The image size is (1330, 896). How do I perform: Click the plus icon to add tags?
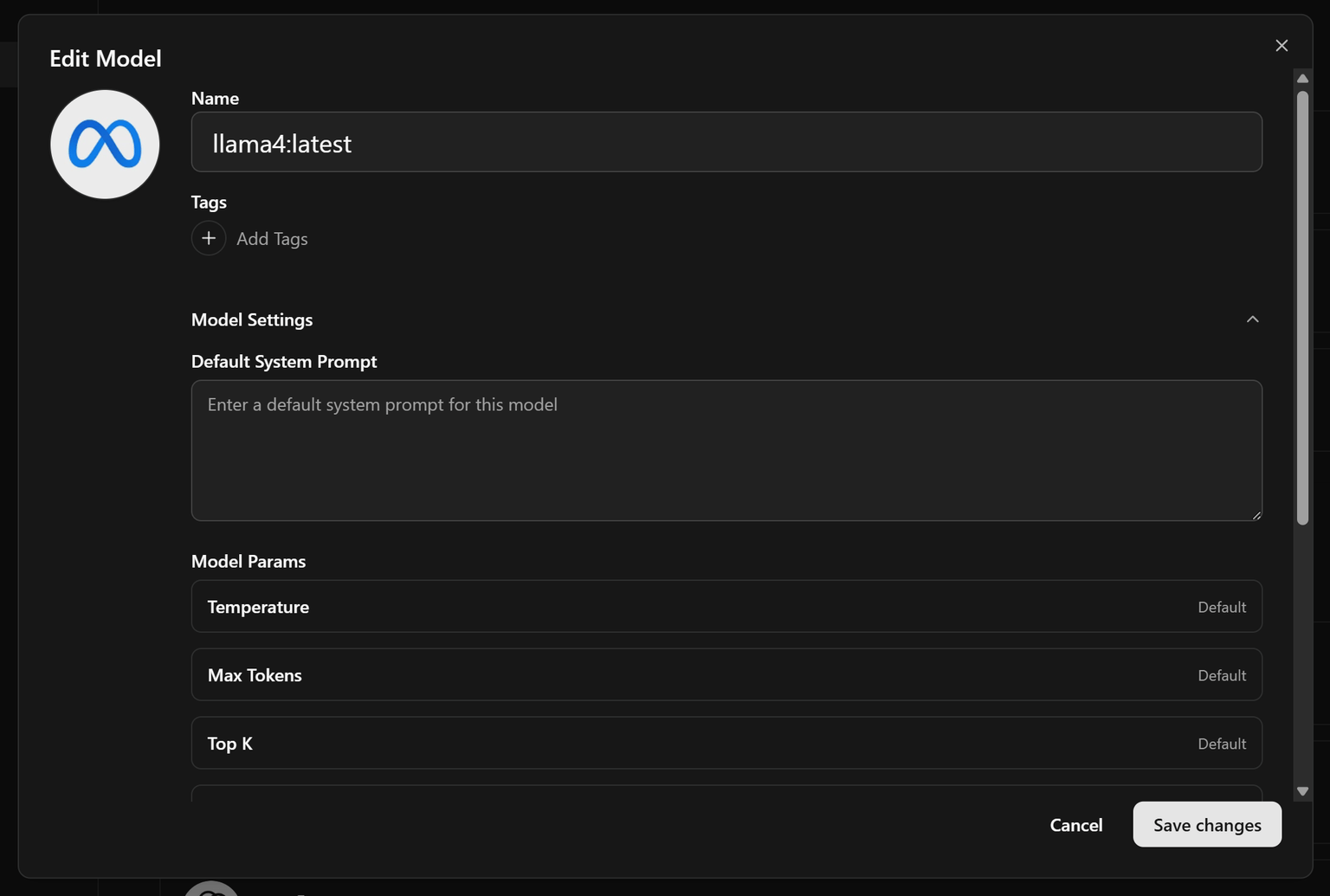click(x=209, y=238)
